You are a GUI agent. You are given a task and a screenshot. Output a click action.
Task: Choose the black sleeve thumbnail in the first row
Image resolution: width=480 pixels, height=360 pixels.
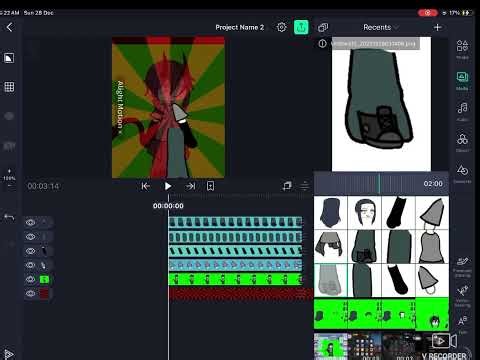coord(399,212)
